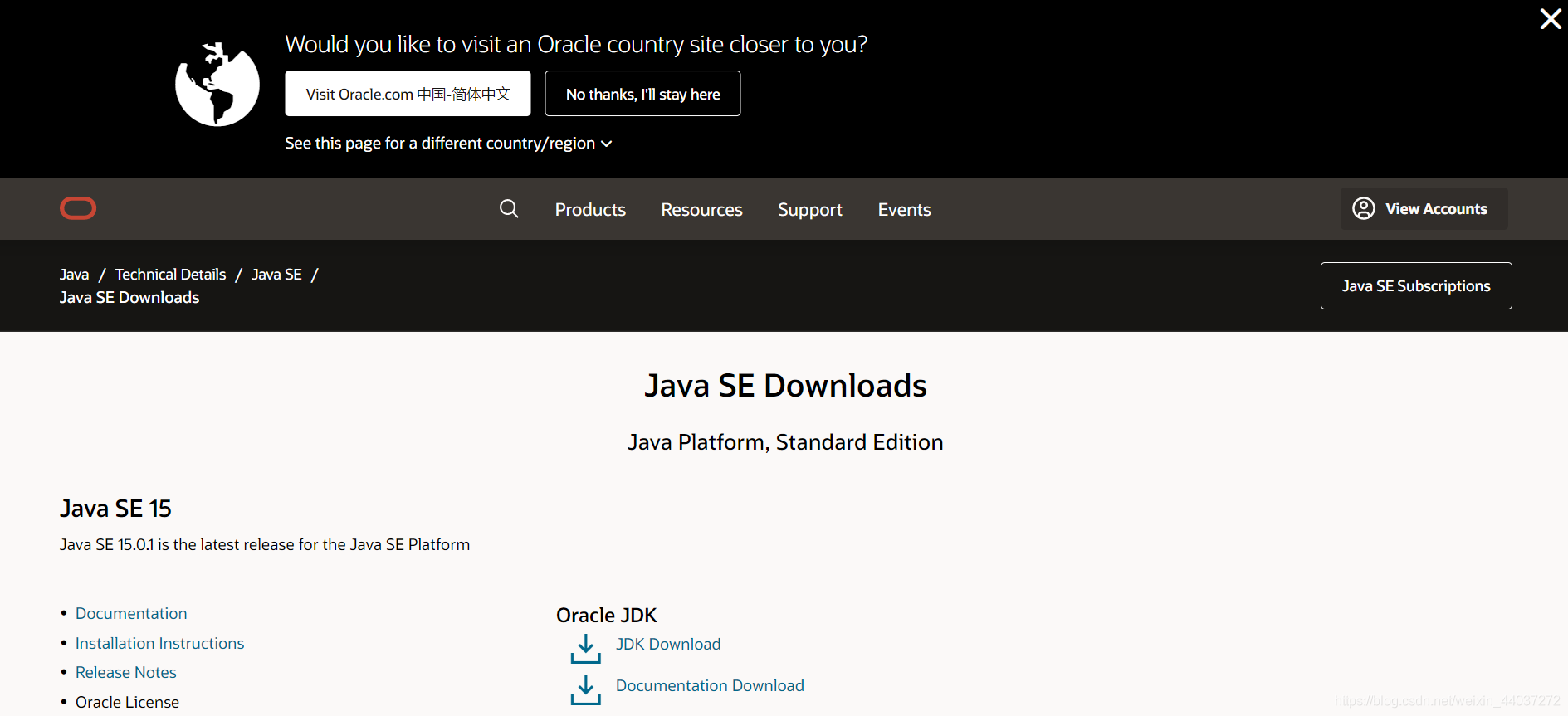Open the Installation Instructions link
Viewport: 1568px width, 716px height.
point(159,643)
